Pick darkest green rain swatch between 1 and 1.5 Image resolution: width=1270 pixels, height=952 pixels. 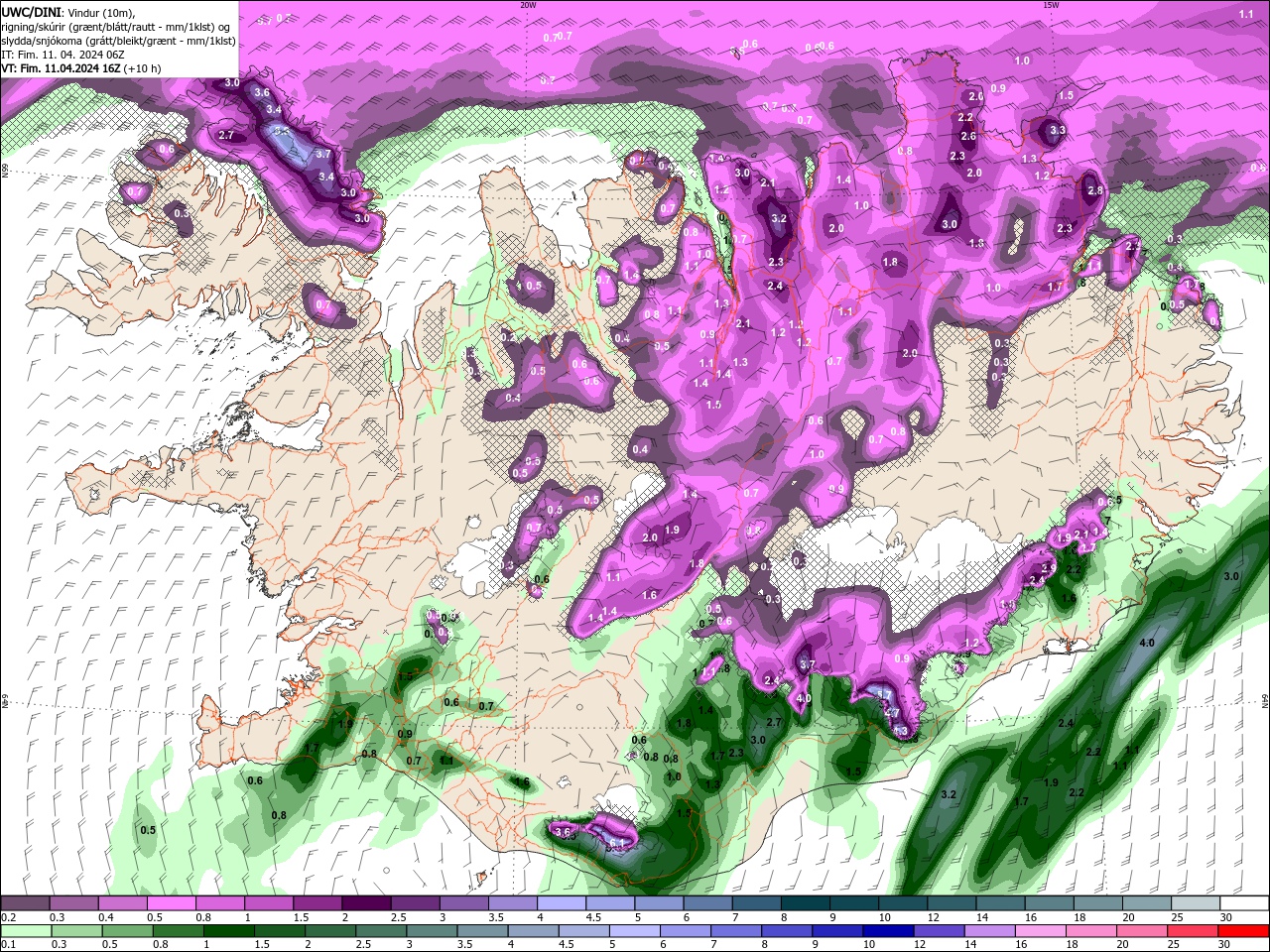pos(228,931)
